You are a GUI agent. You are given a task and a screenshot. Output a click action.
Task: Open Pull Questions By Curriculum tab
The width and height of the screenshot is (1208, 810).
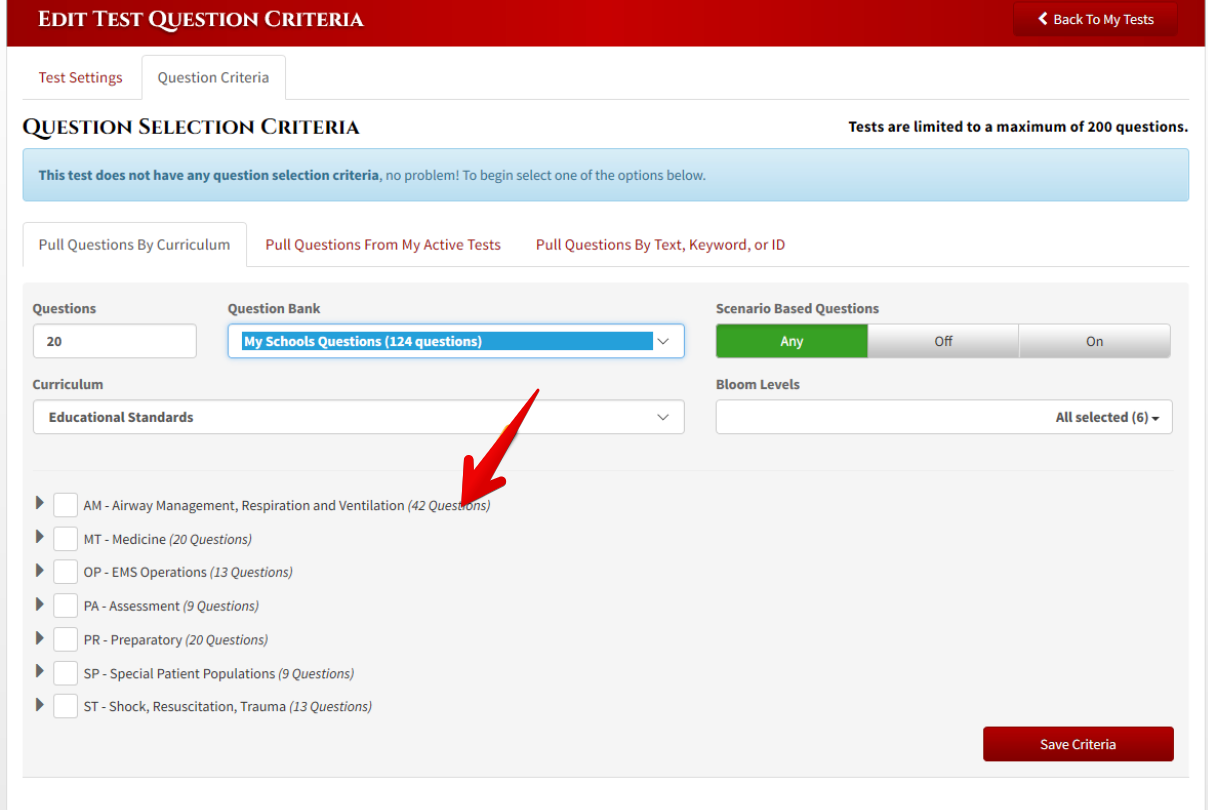tap(134, 244)
